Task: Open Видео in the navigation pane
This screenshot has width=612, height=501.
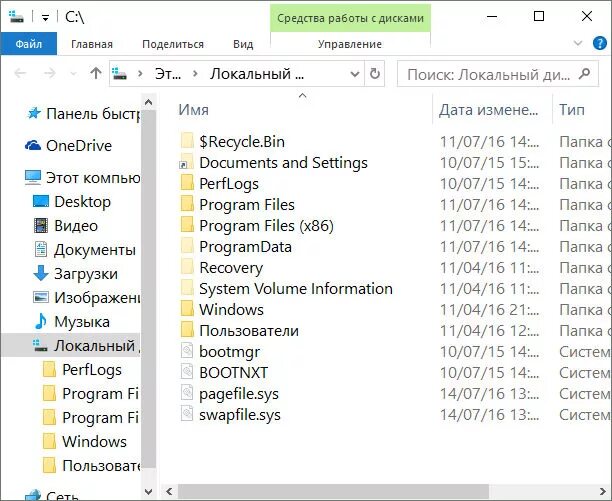Action: click(x=66, y=226)
